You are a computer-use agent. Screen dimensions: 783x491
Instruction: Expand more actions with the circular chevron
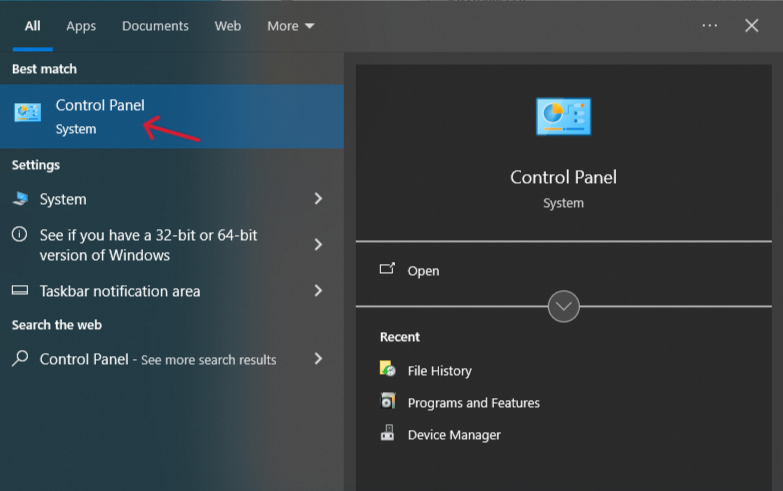563,306
